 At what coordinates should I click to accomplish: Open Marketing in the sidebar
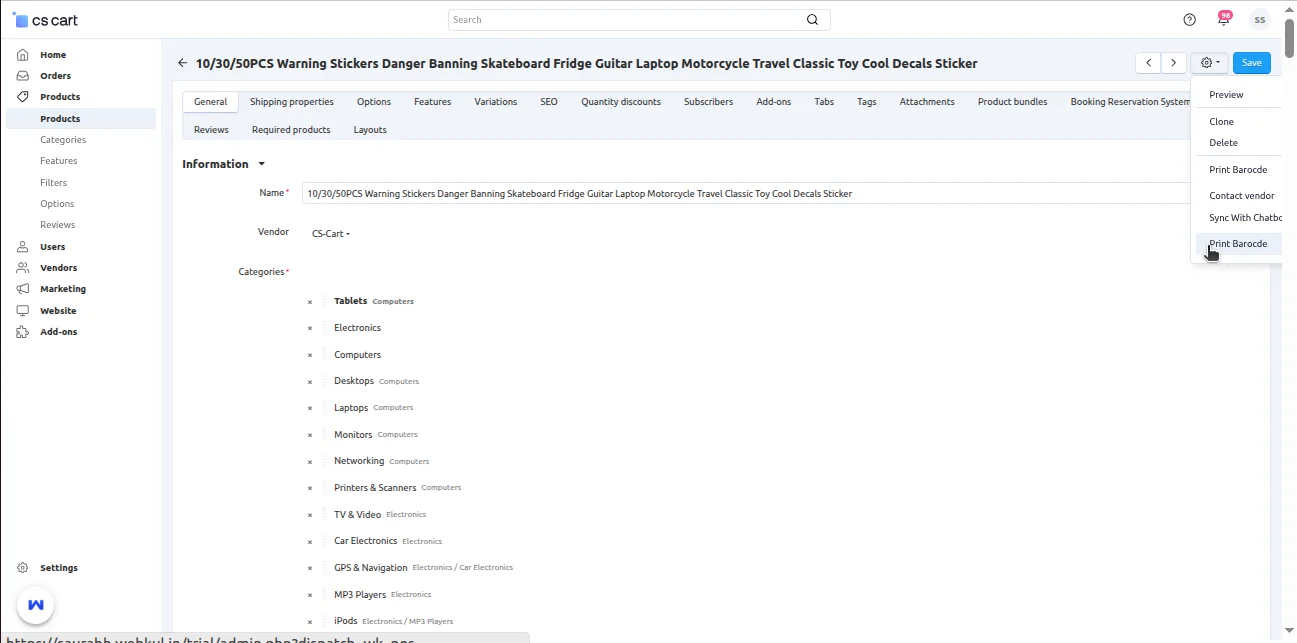point(63,289)
